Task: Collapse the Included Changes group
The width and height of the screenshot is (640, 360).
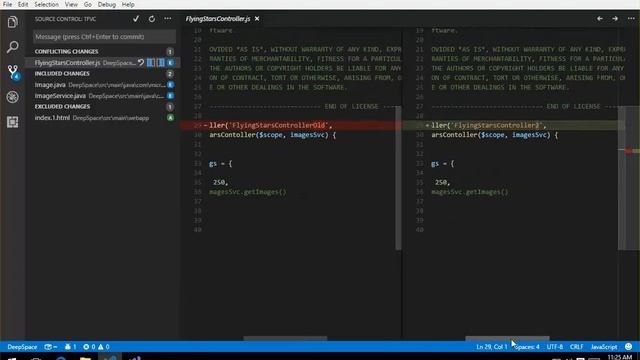Action: 62,73
